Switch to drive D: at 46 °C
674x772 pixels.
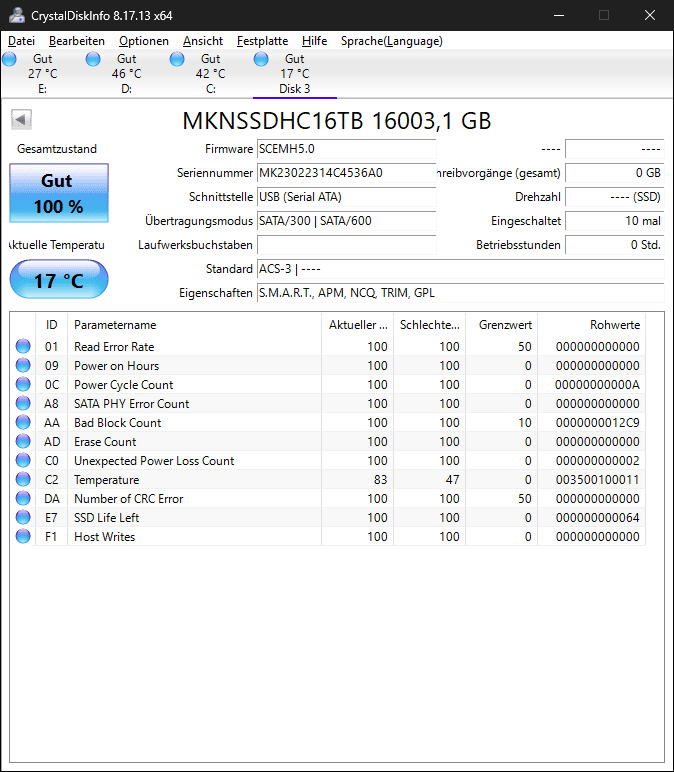(127, 74)
